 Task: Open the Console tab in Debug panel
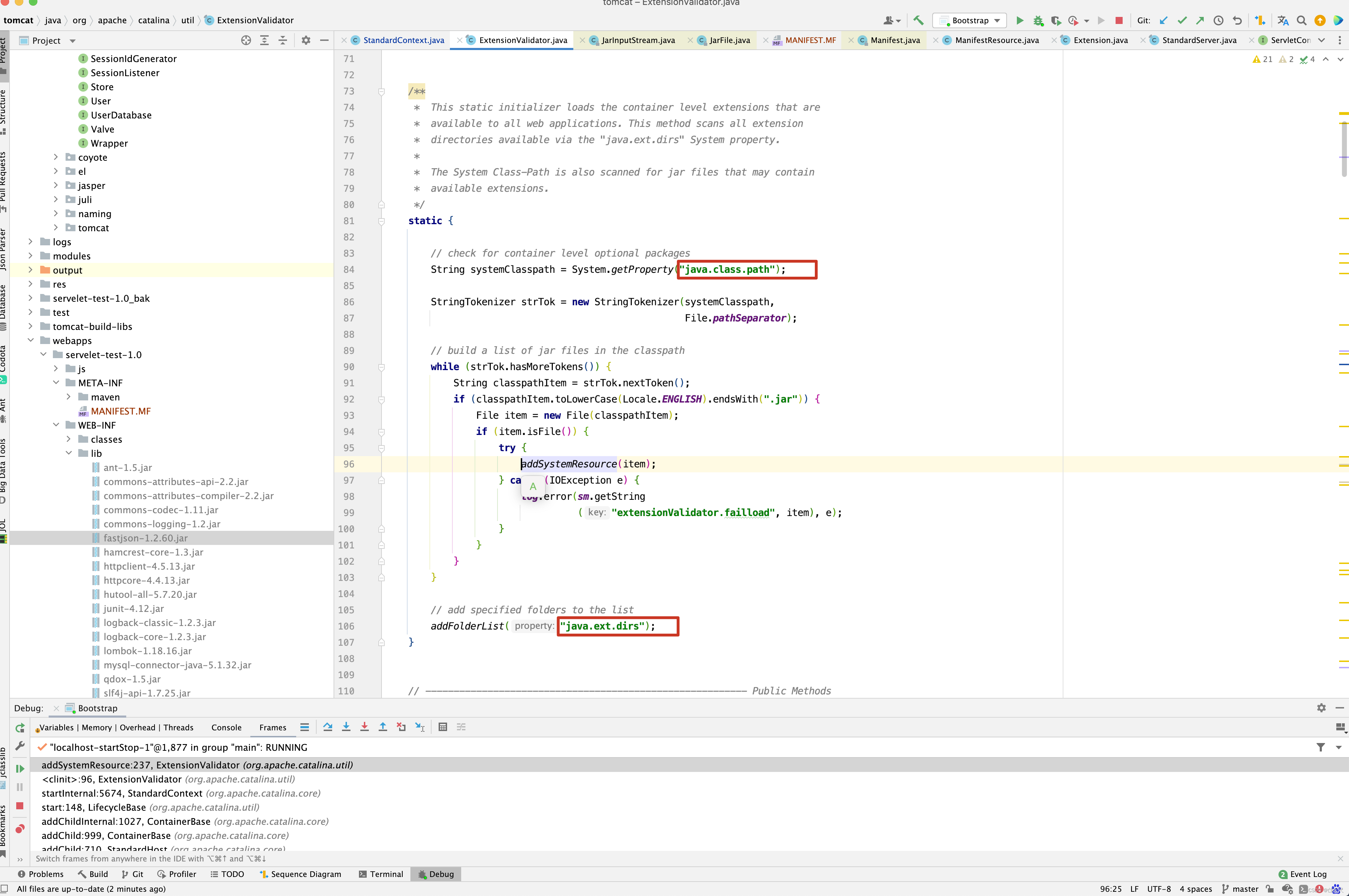click(226, 728)
